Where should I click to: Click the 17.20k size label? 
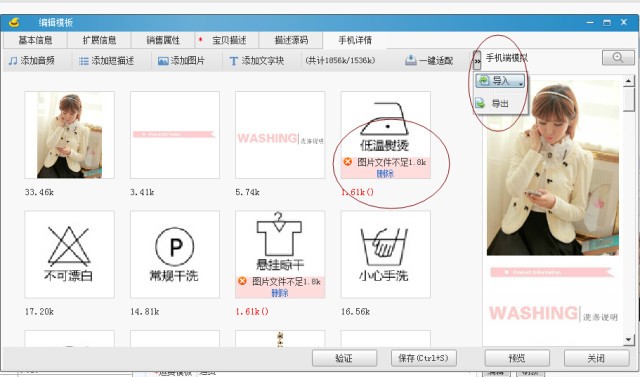click(x=39, y=312)
